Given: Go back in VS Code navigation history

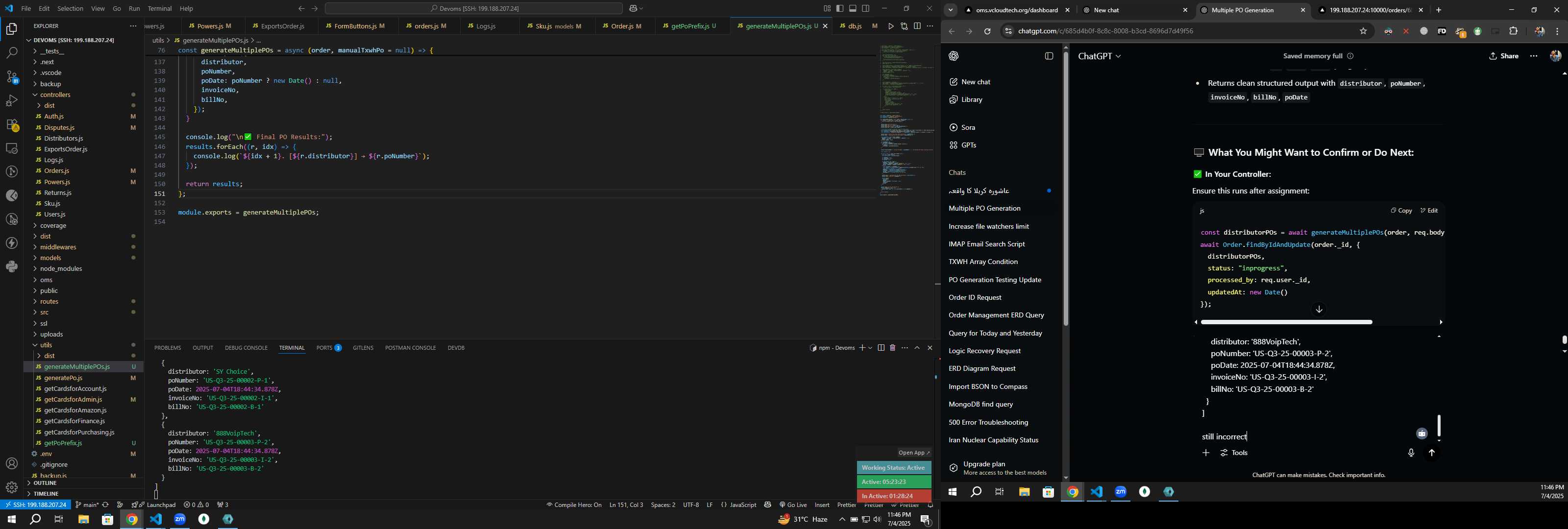Looking at the screenshot, I should click(301, 8).
